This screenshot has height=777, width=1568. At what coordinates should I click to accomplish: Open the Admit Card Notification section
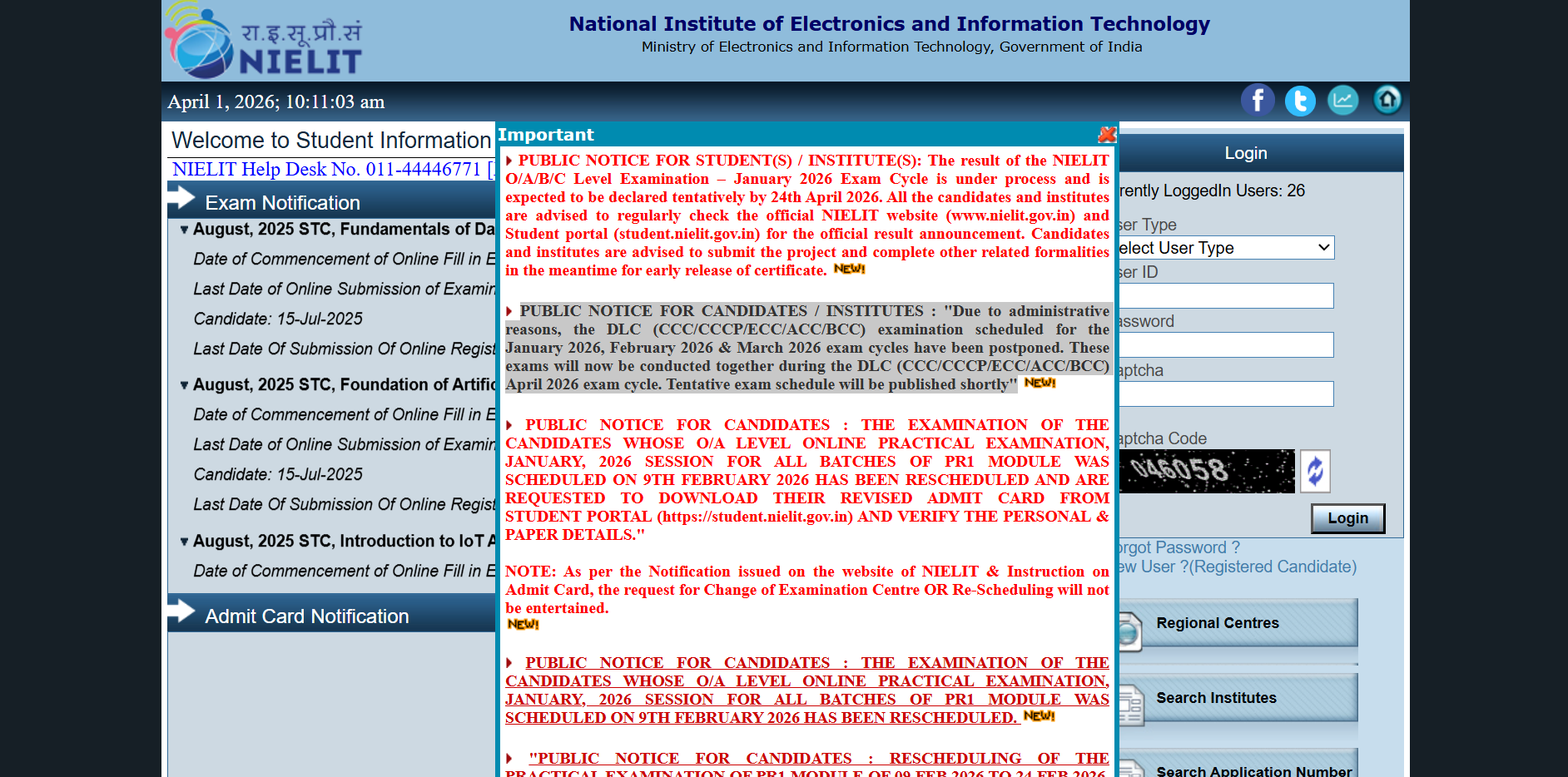tap(306, 616)
